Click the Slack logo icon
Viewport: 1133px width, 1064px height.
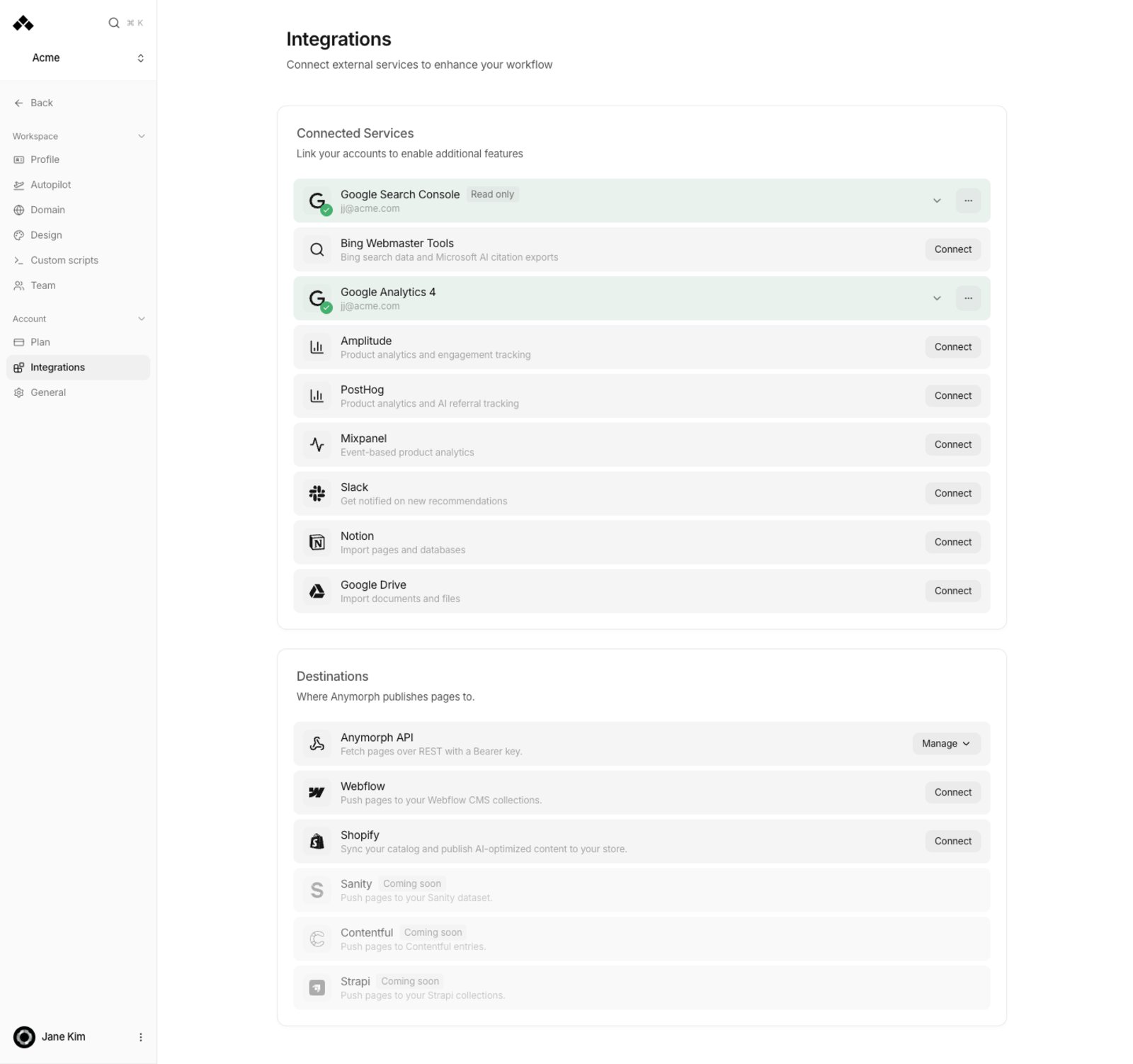(x=317, y=494)
